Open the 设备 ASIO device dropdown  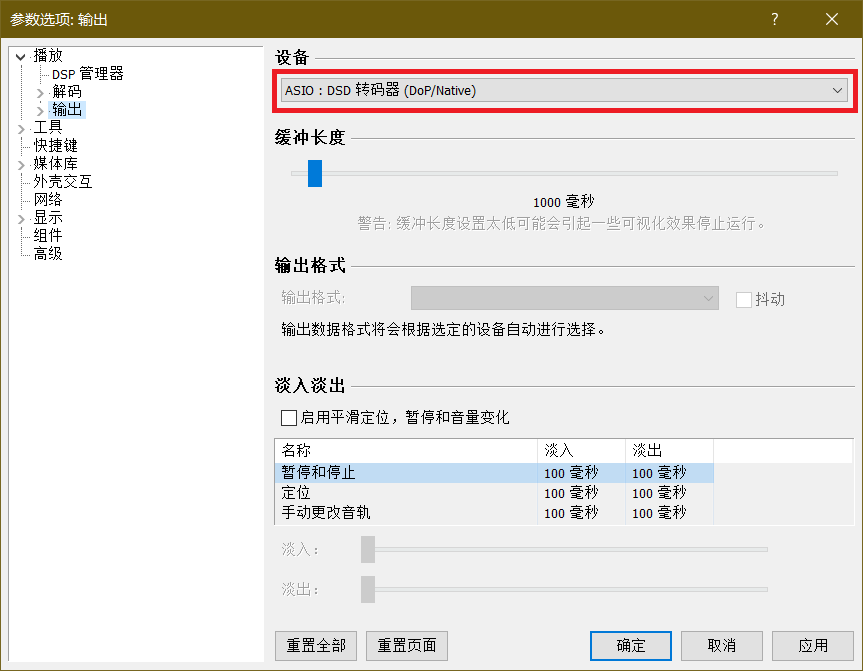pos(564,91)
